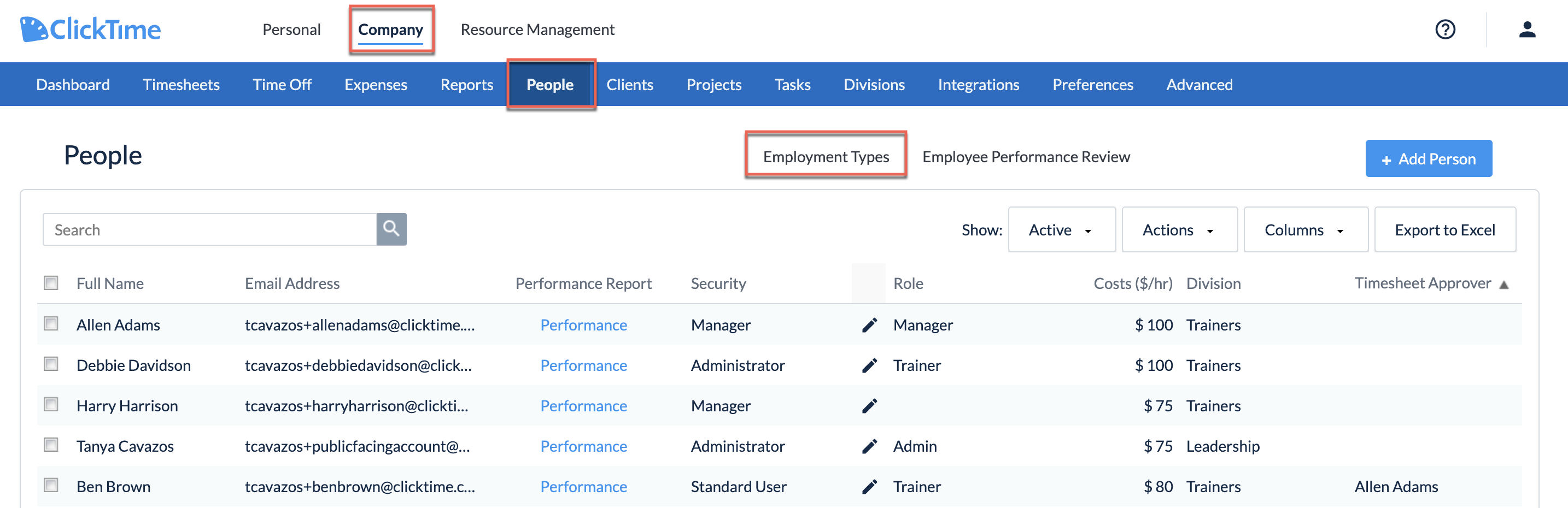Switch to the Personal tab
Screen dimensions: 1568x508
point(291,29)
